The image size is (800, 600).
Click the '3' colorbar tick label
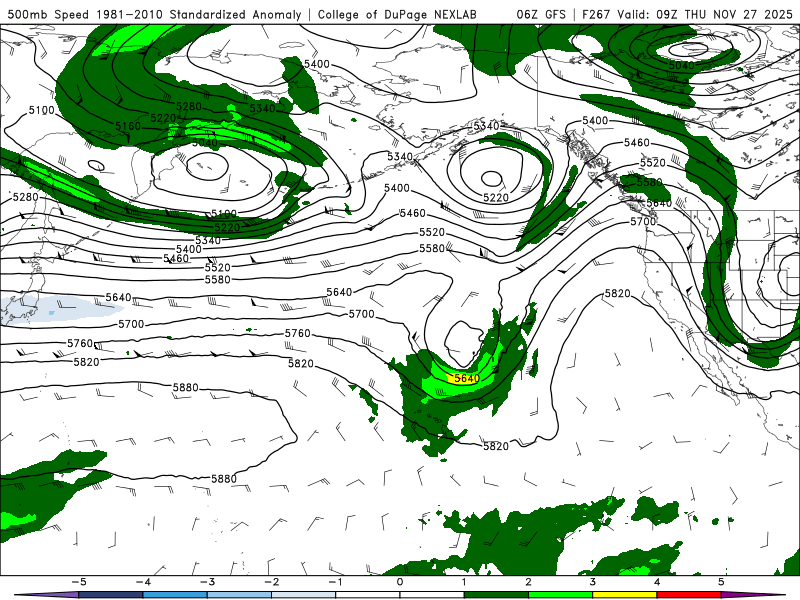593,582
